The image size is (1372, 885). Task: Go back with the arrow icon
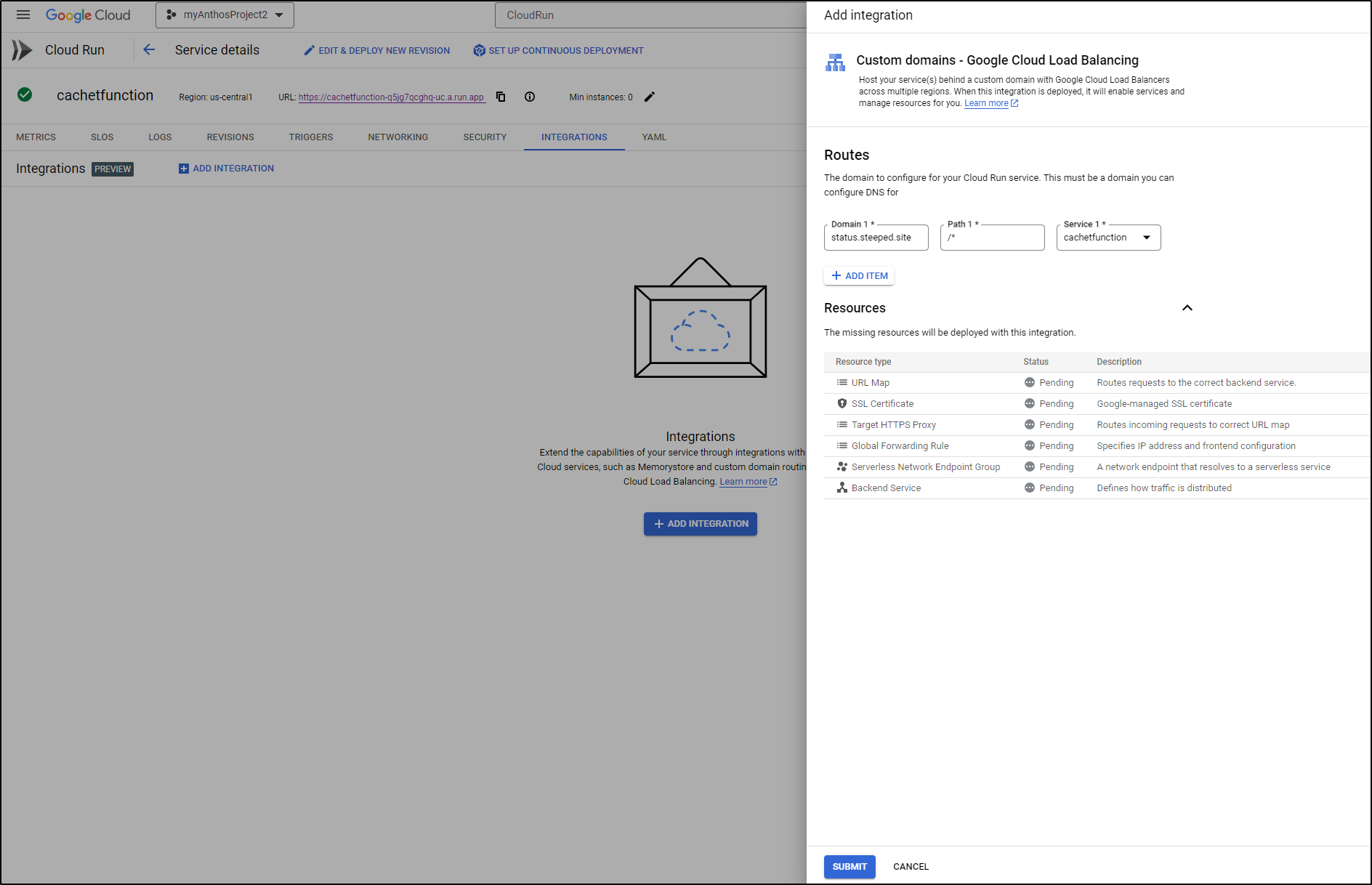149,49
